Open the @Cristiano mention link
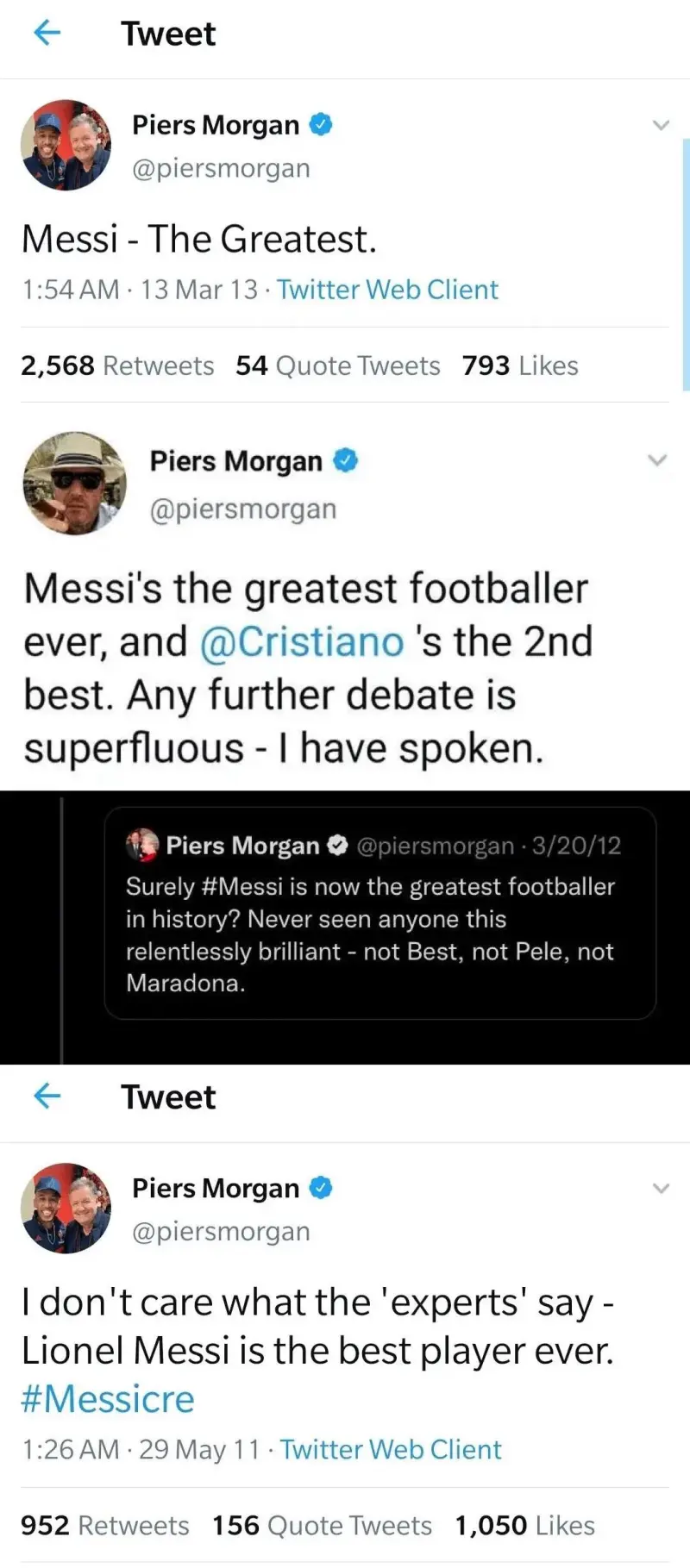This screenshot has height=1568, width=690. click(x=301, y=642)
